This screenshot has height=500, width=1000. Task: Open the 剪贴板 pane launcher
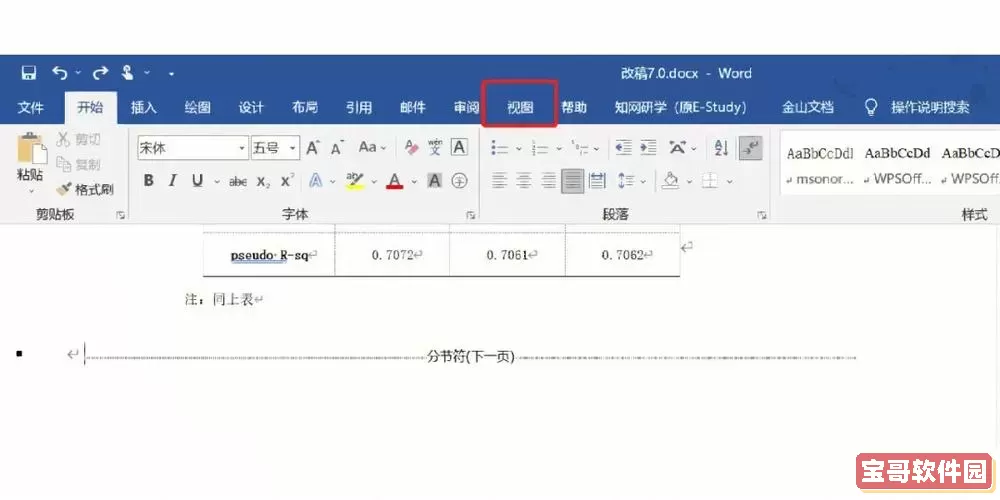click(121, 216)
